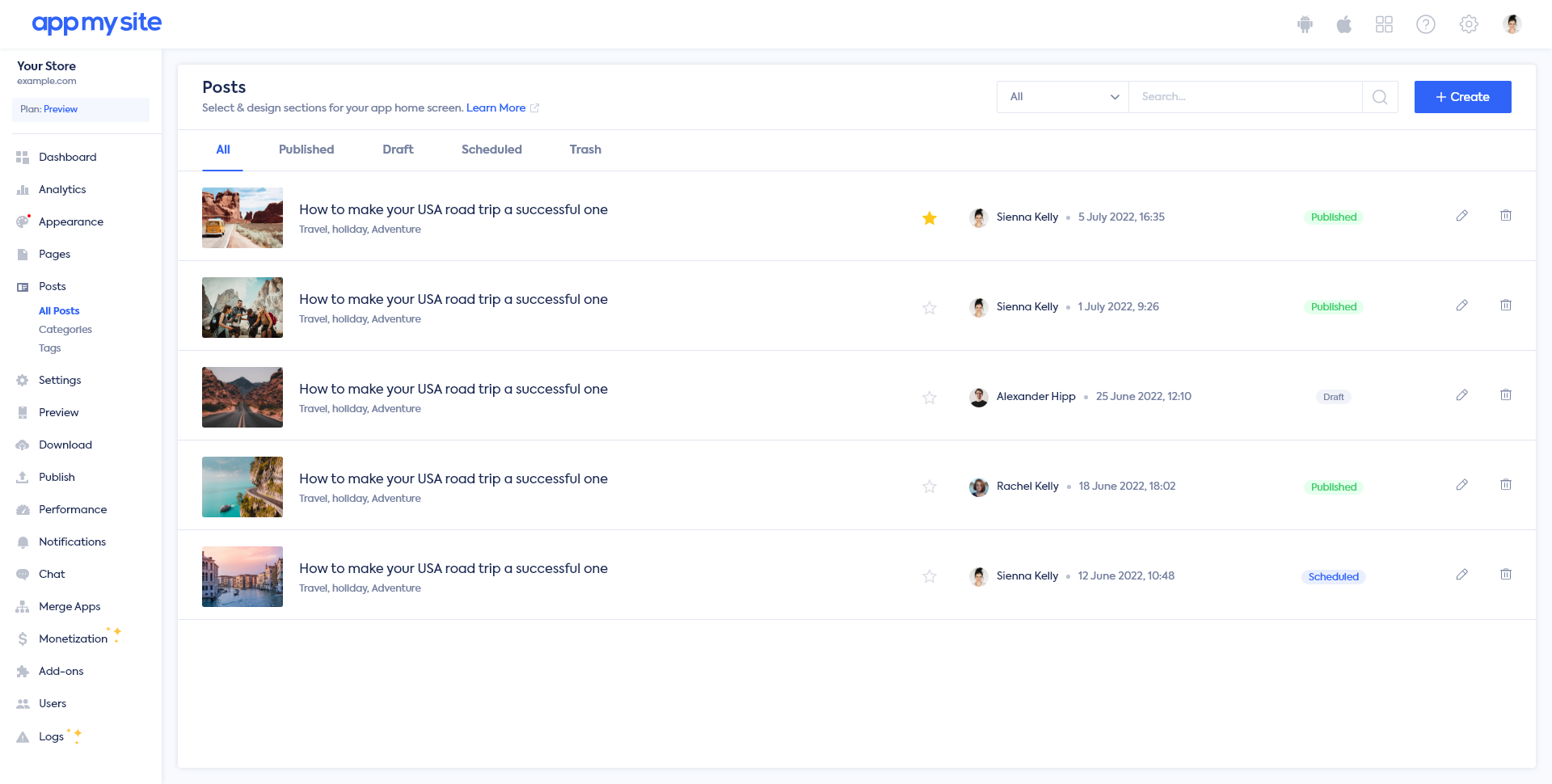1552x784 pixels.
Task: Open the Apple iOS icon in header
Action: (1344, 24)
